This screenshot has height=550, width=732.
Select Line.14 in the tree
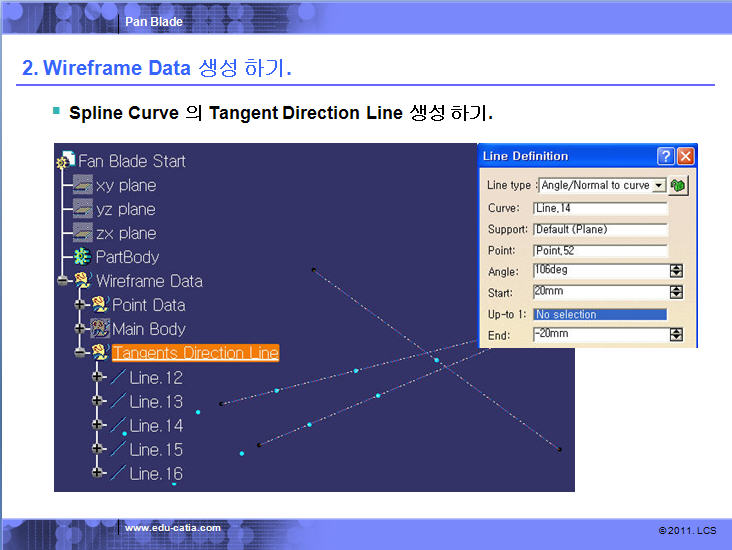[156, 426]
